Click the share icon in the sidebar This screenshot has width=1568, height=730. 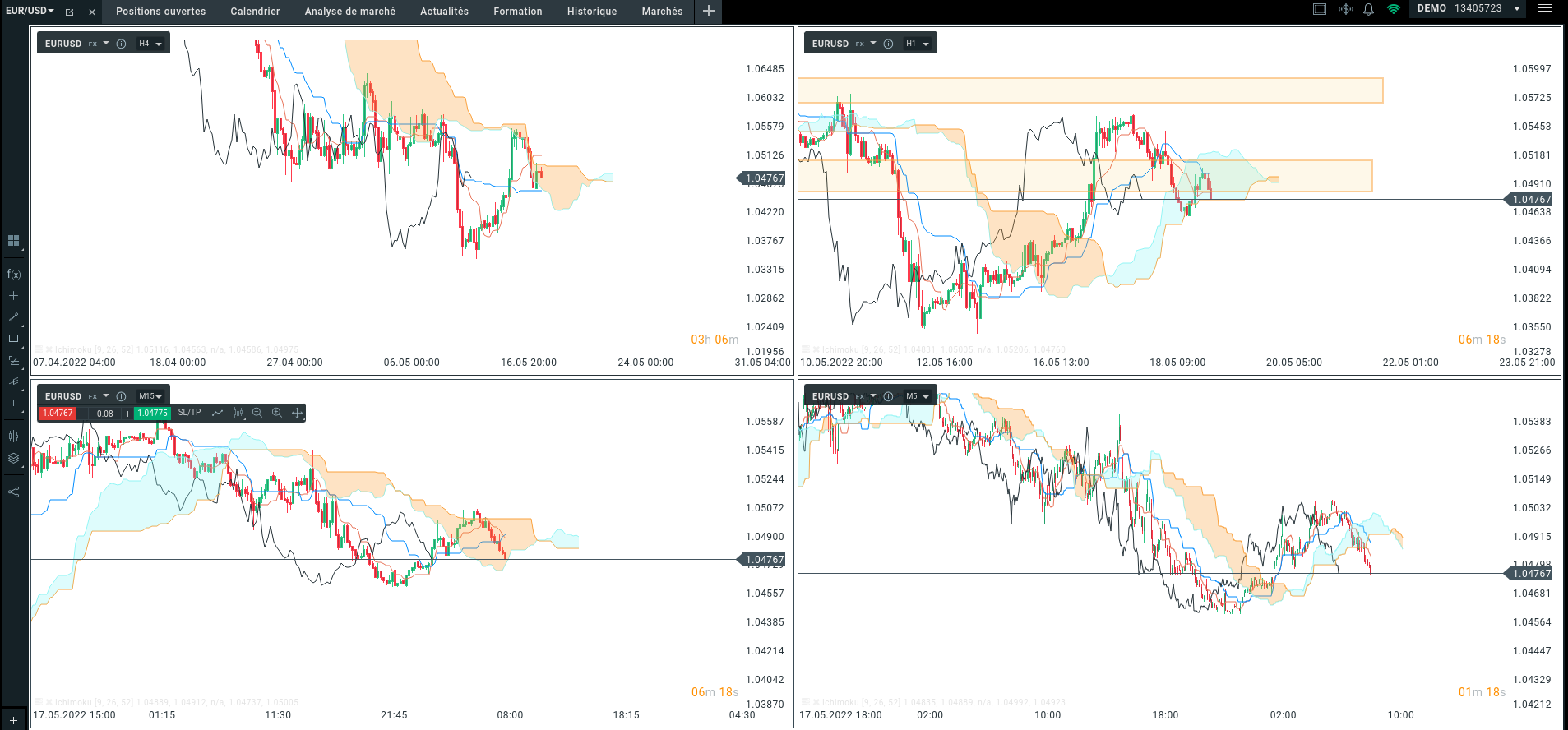[13, 492]
